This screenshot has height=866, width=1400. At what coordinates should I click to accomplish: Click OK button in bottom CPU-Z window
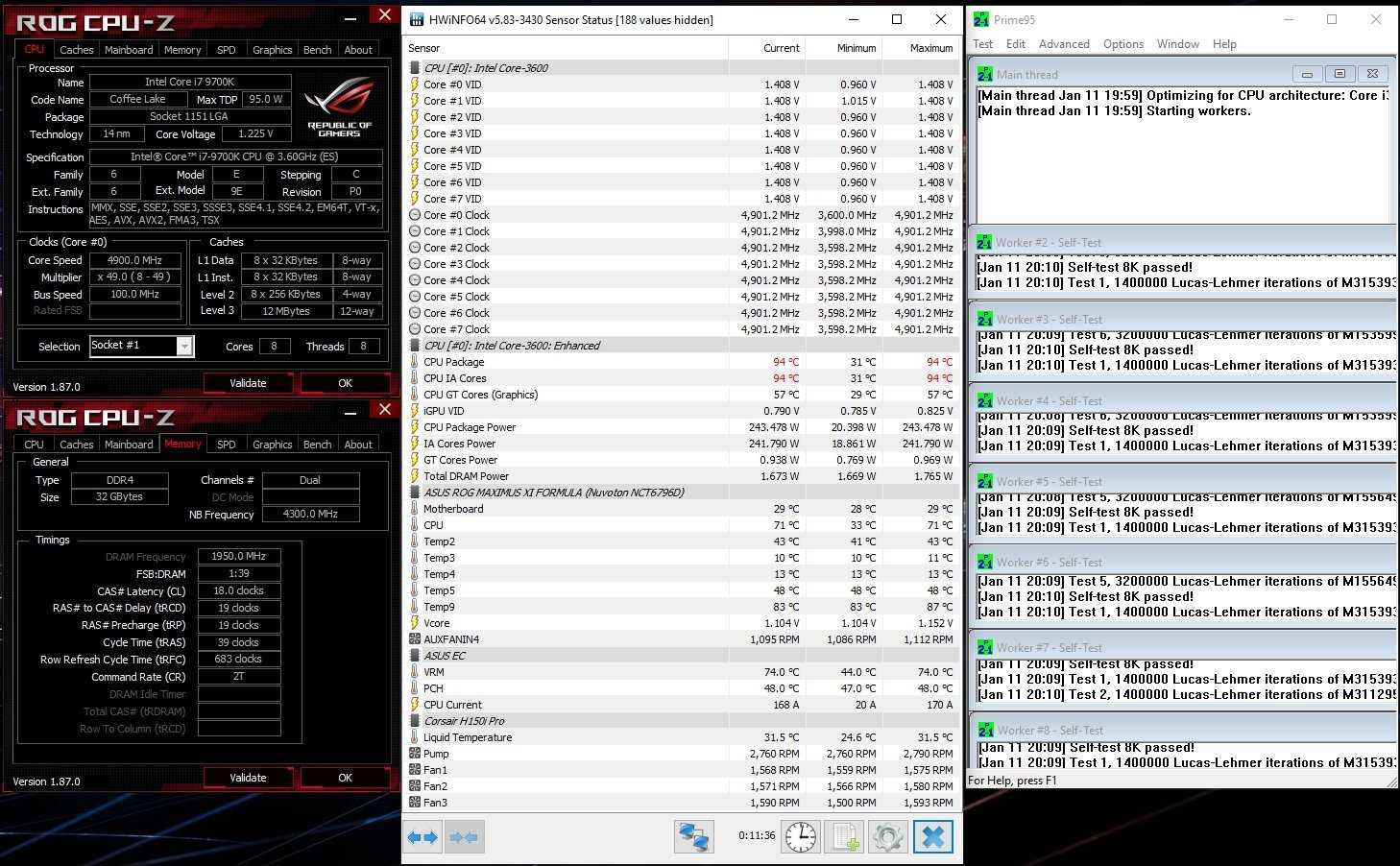[x=345, y=778]
